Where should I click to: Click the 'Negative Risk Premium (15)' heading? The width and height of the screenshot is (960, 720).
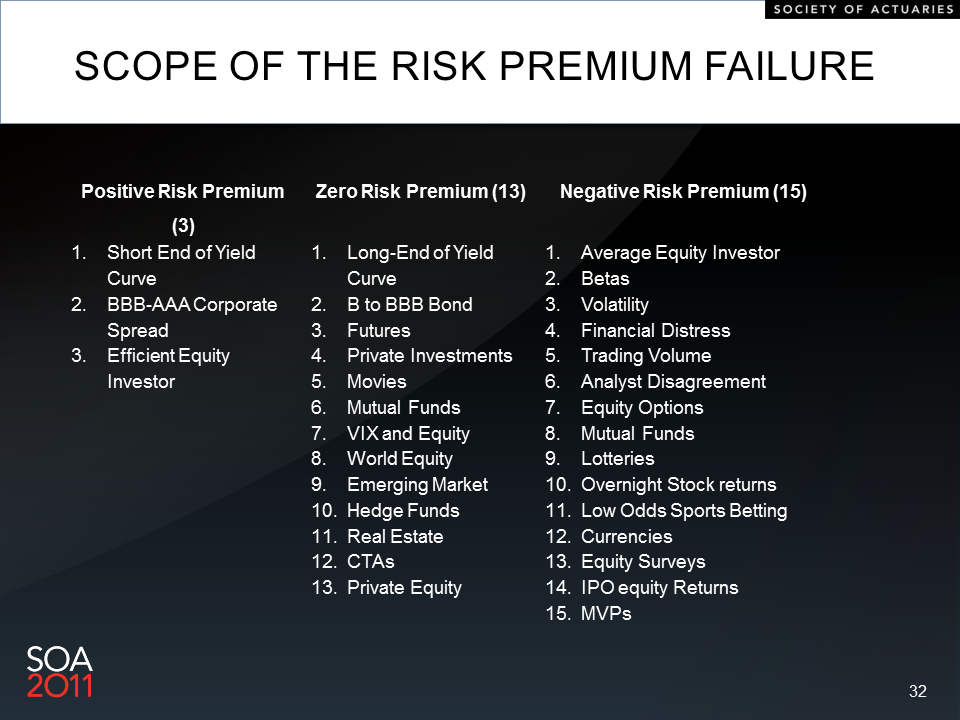coord(683,192)
